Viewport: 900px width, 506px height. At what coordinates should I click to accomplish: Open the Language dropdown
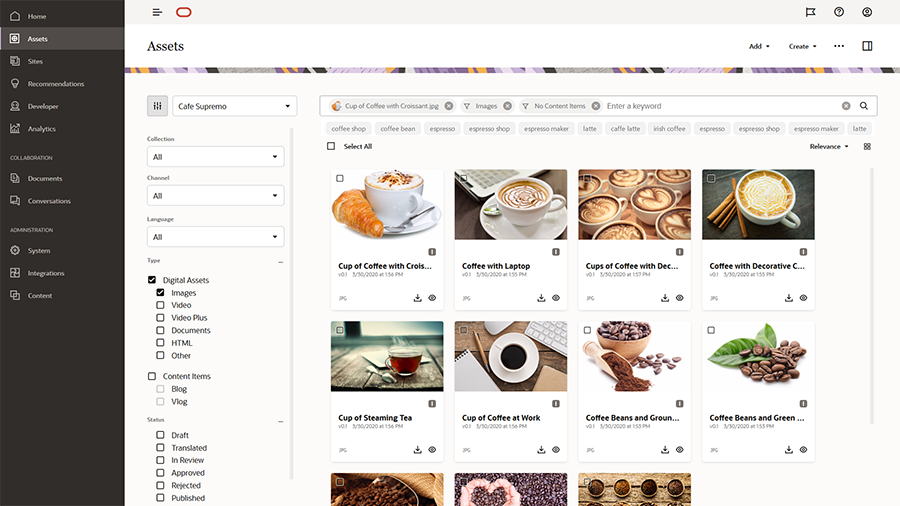[215, 237]
